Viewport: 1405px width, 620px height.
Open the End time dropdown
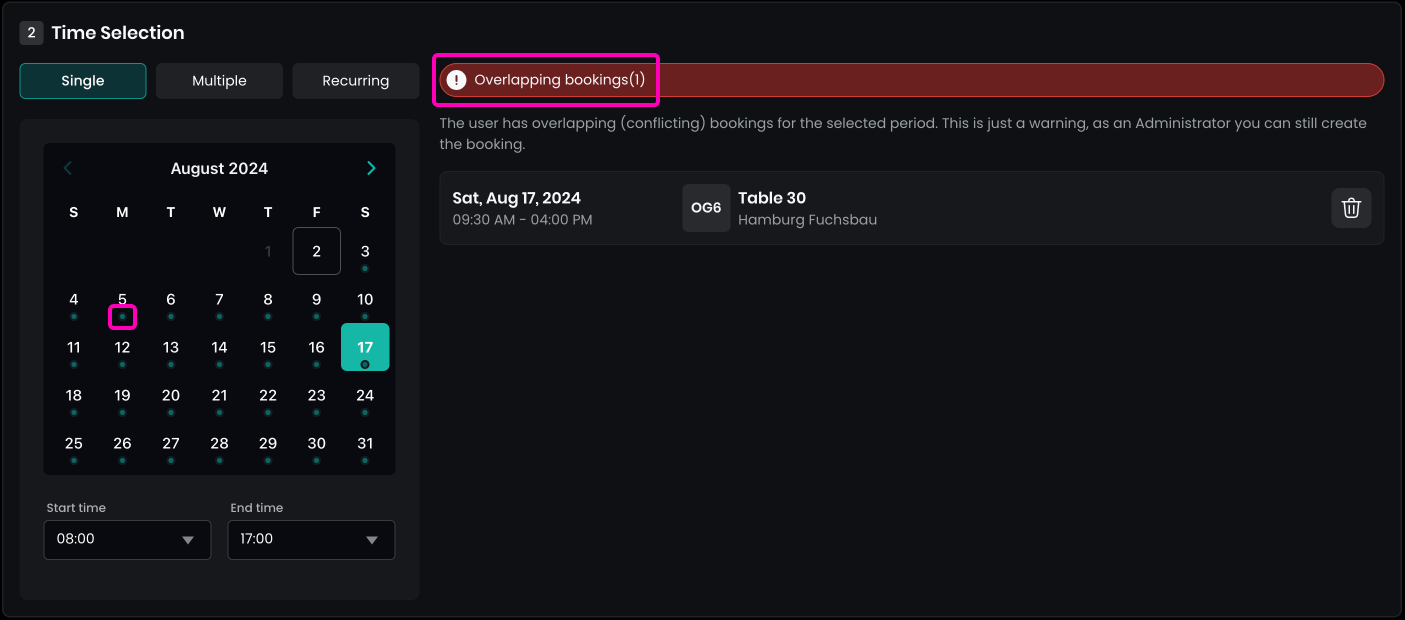[311, 539]
